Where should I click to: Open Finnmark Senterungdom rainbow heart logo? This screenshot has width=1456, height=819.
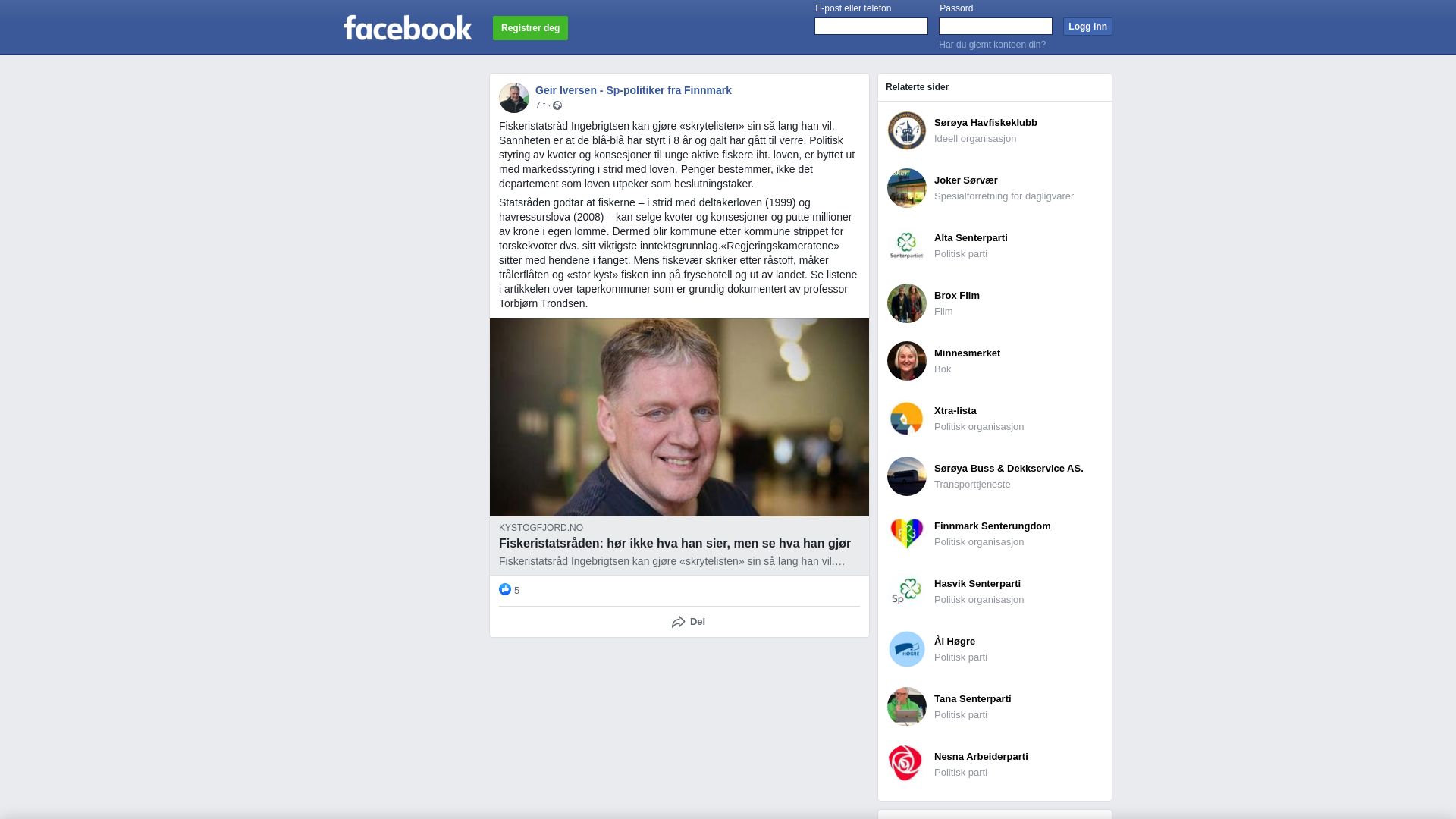tap(907, 534)
